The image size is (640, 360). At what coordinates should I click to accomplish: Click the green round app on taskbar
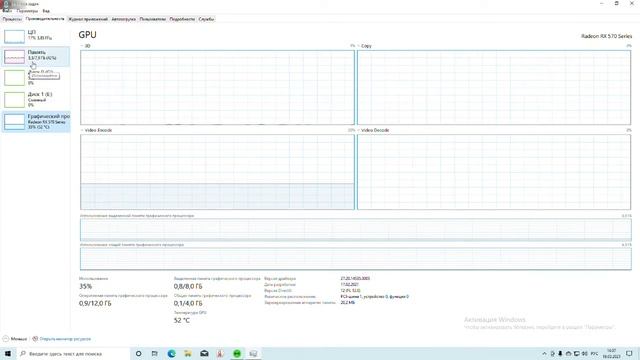[237, 353]
